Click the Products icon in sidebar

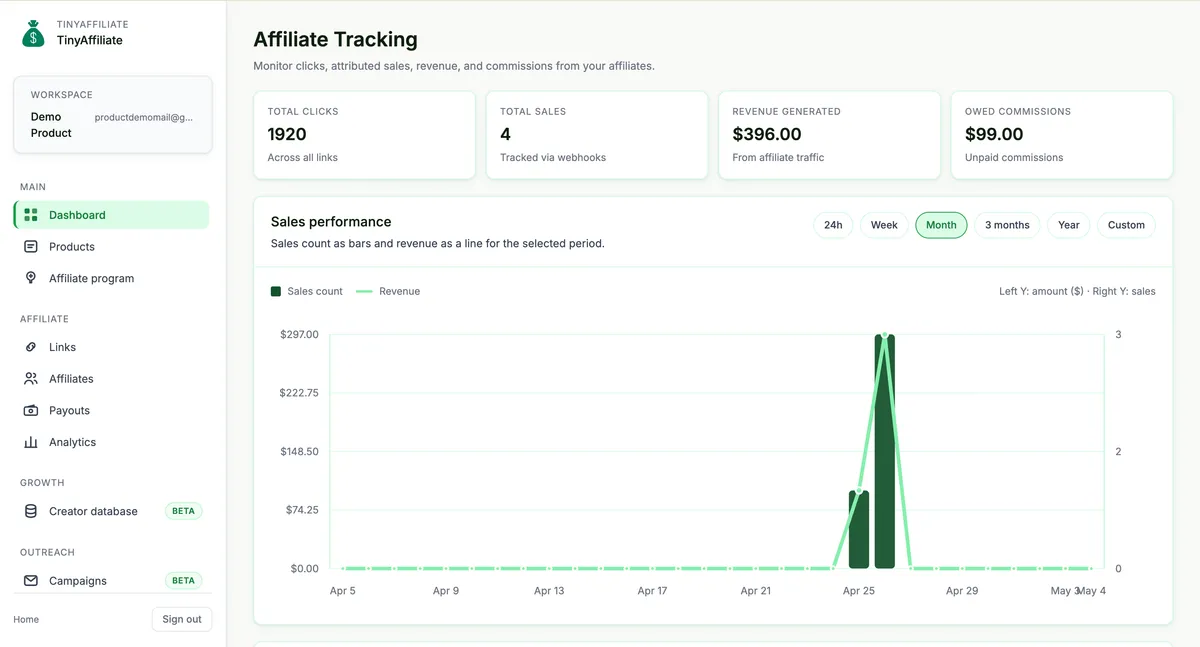tap(30, 247)
